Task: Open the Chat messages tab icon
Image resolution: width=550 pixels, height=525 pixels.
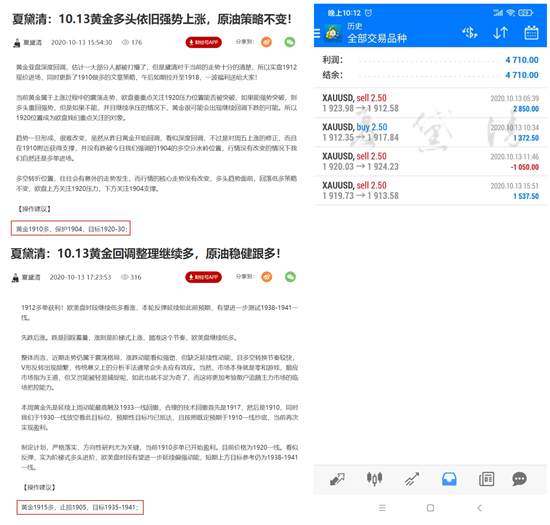Action: coord(519,479)
